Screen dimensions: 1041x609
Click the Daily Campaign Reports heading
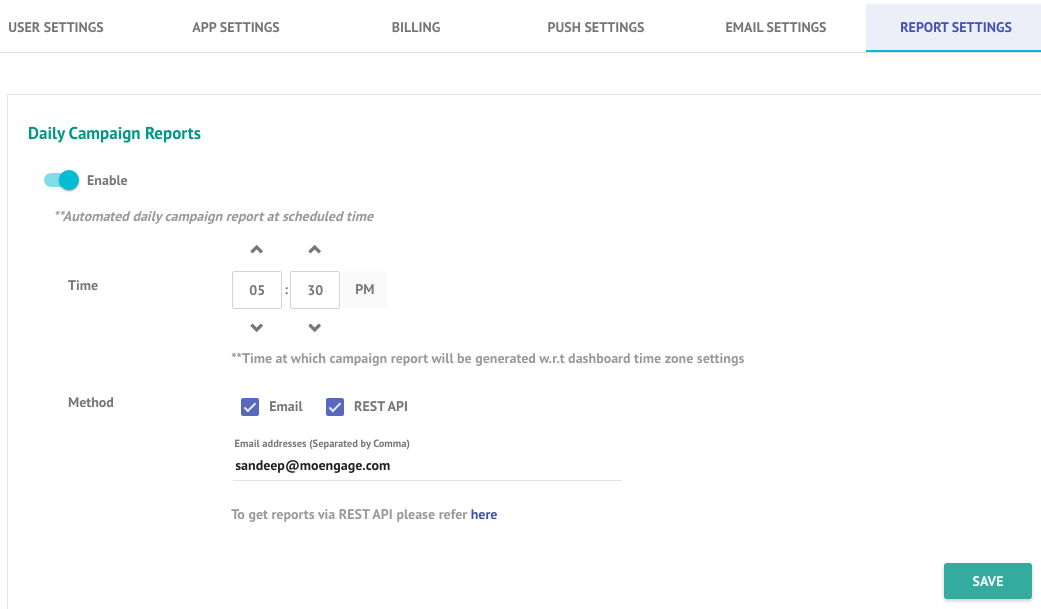(114, 133)
